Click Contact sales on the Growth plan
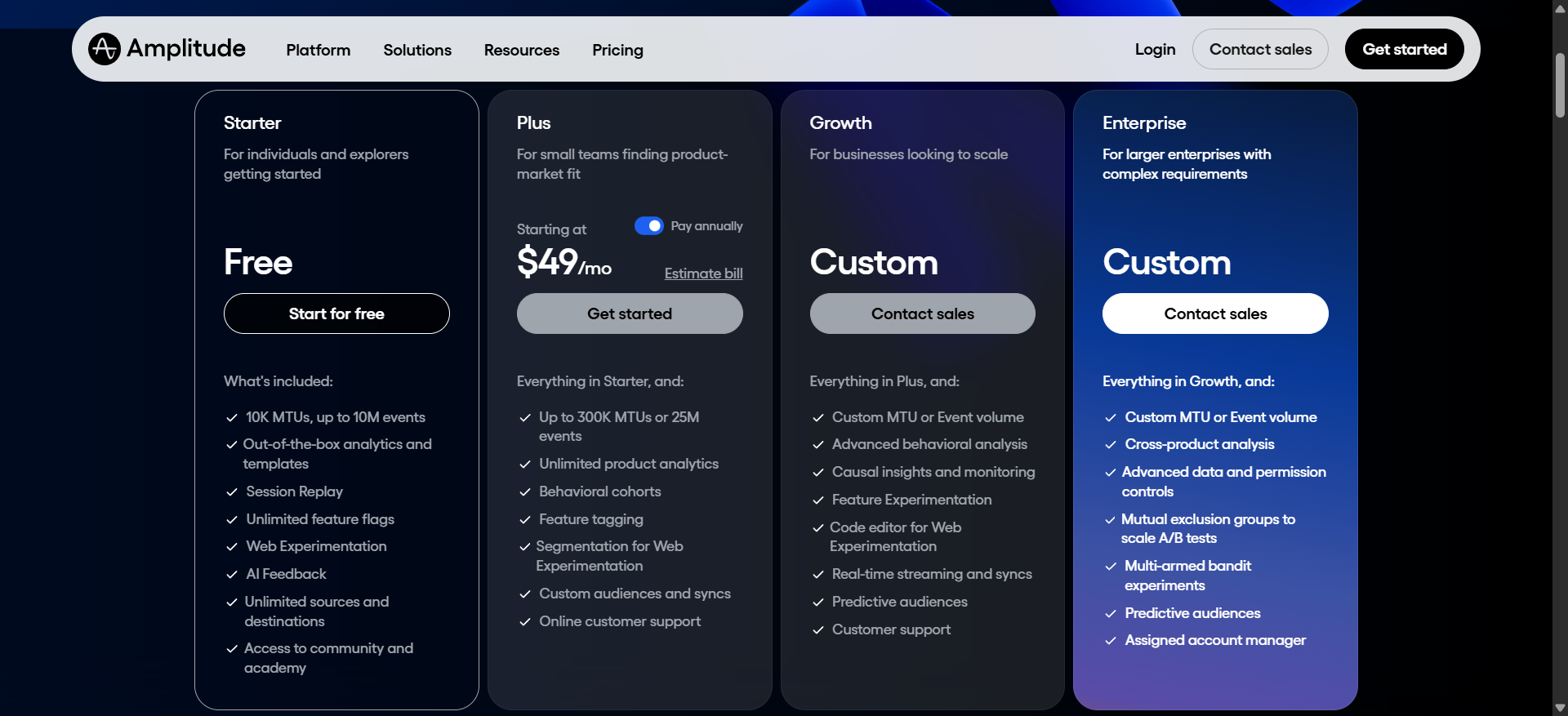1568x716 pixels. pos(922,314)
